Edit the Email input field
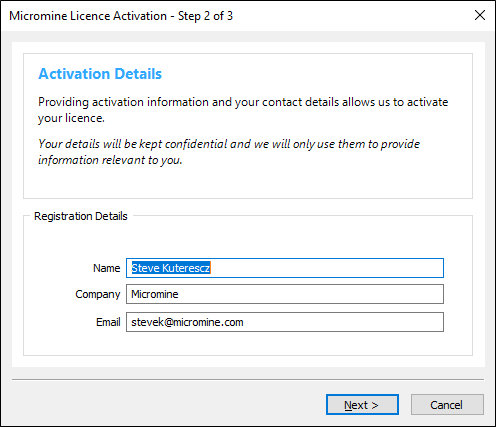Image resolution: width=496 pixels, height=427 pixels. coord(285,322)
